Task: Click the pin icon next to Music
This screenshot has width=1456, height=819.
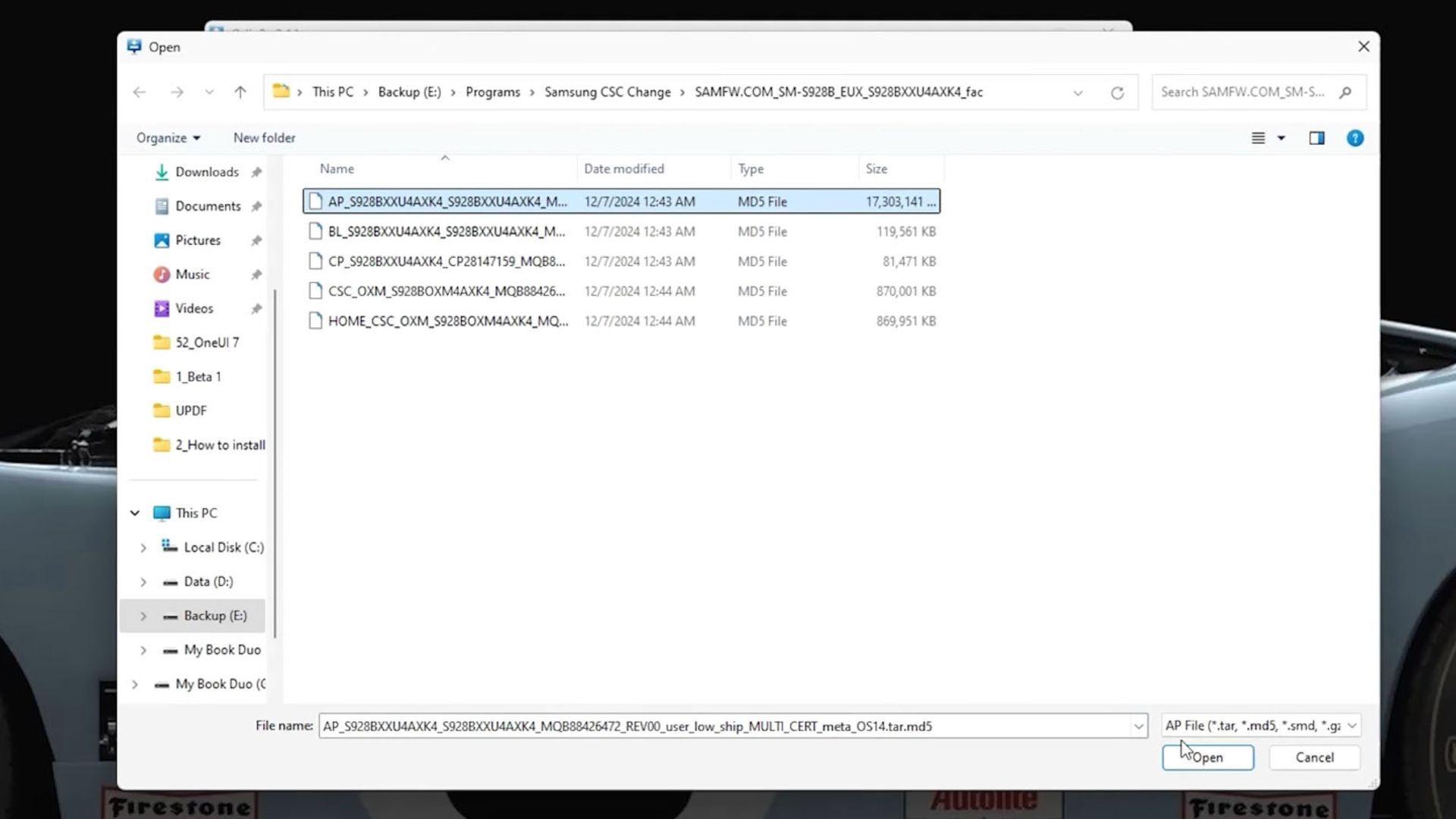Action: 256,275
